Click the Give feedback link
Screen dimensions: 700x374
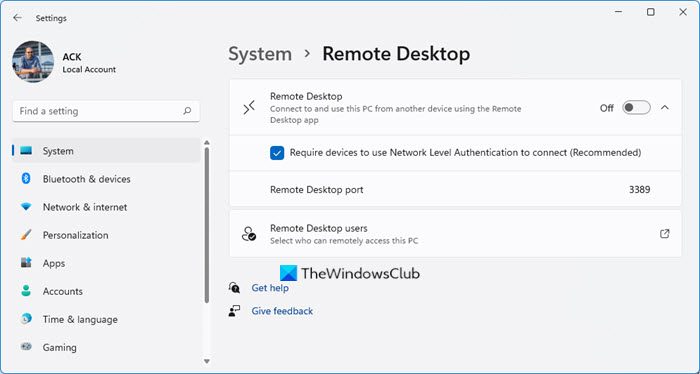[x=282, y=311]
